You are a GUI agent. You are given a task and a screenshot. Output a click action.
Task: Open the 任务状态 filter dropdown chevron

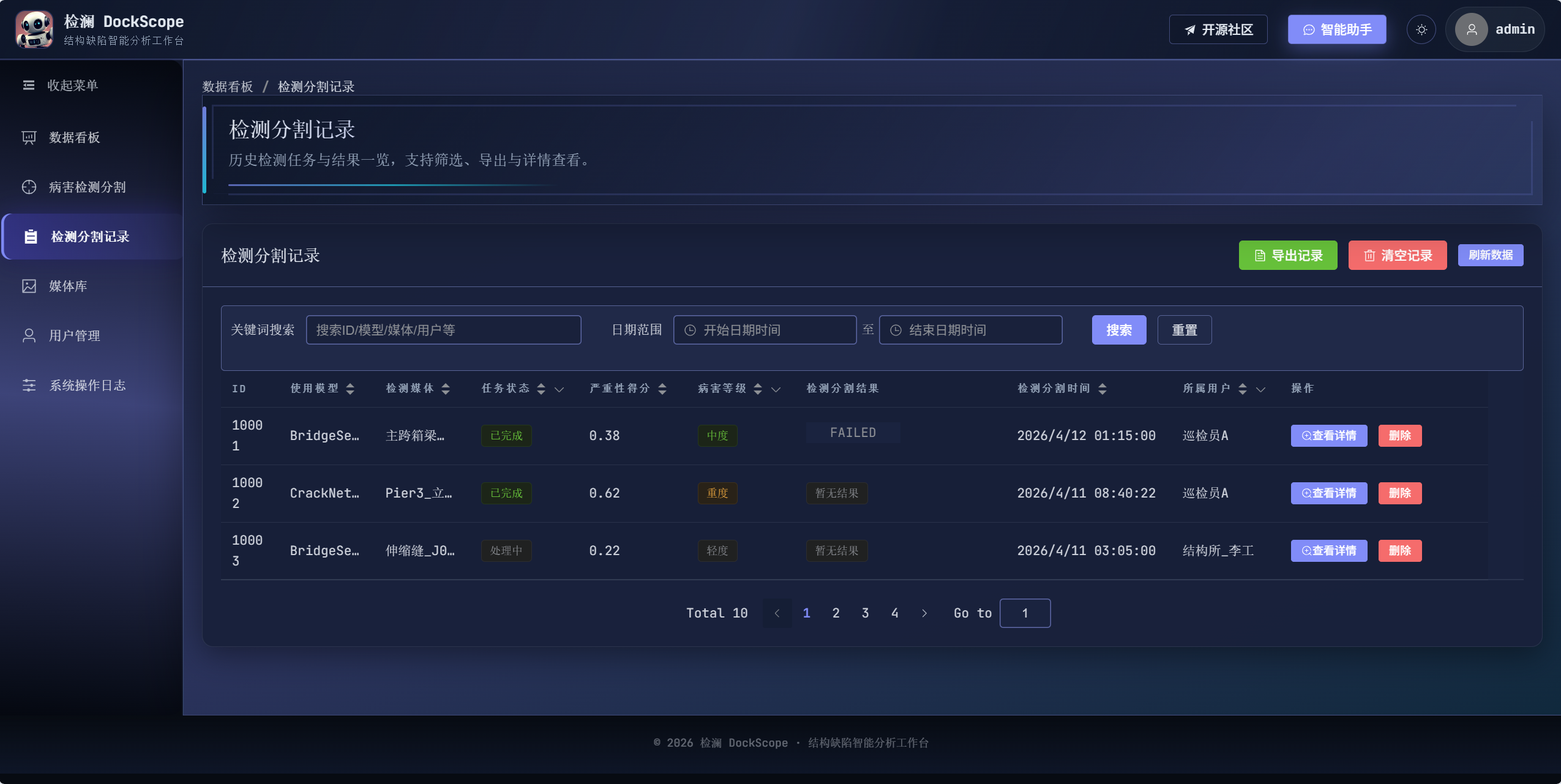(560, 389)
